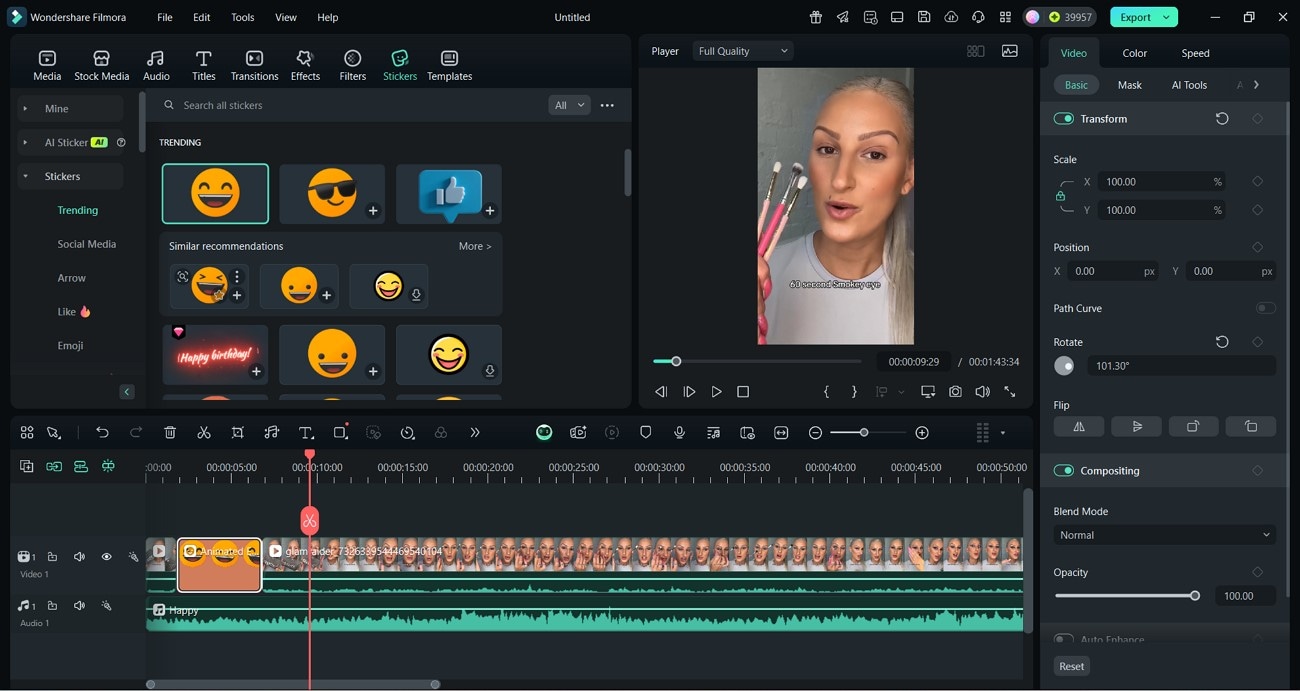1300x691 pixels.
Task: Select the AI Tools sub-tab
Action: [1189, 85]
